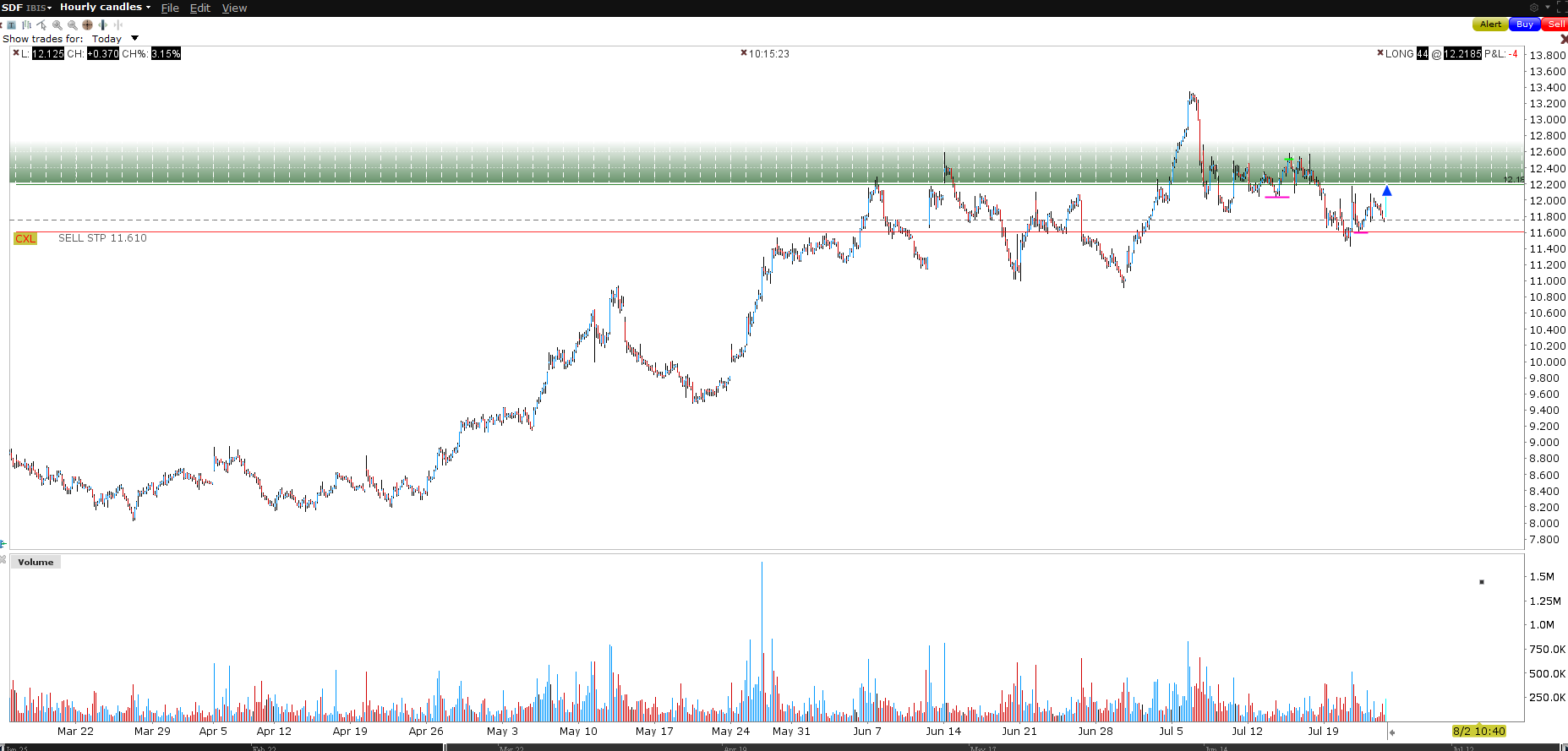Viewport: 1568px width, 751px height.
Task: Click the blue up-arrow trade marker
Action: coord(1387,191)
